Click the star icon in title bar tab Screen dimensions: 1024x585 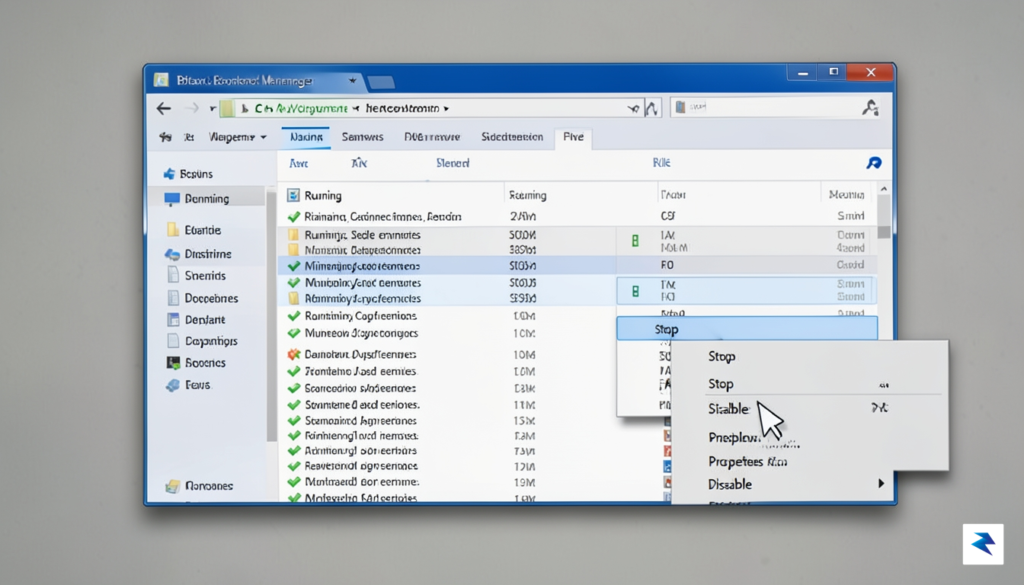pyautogui.click(x=352, y=80)
